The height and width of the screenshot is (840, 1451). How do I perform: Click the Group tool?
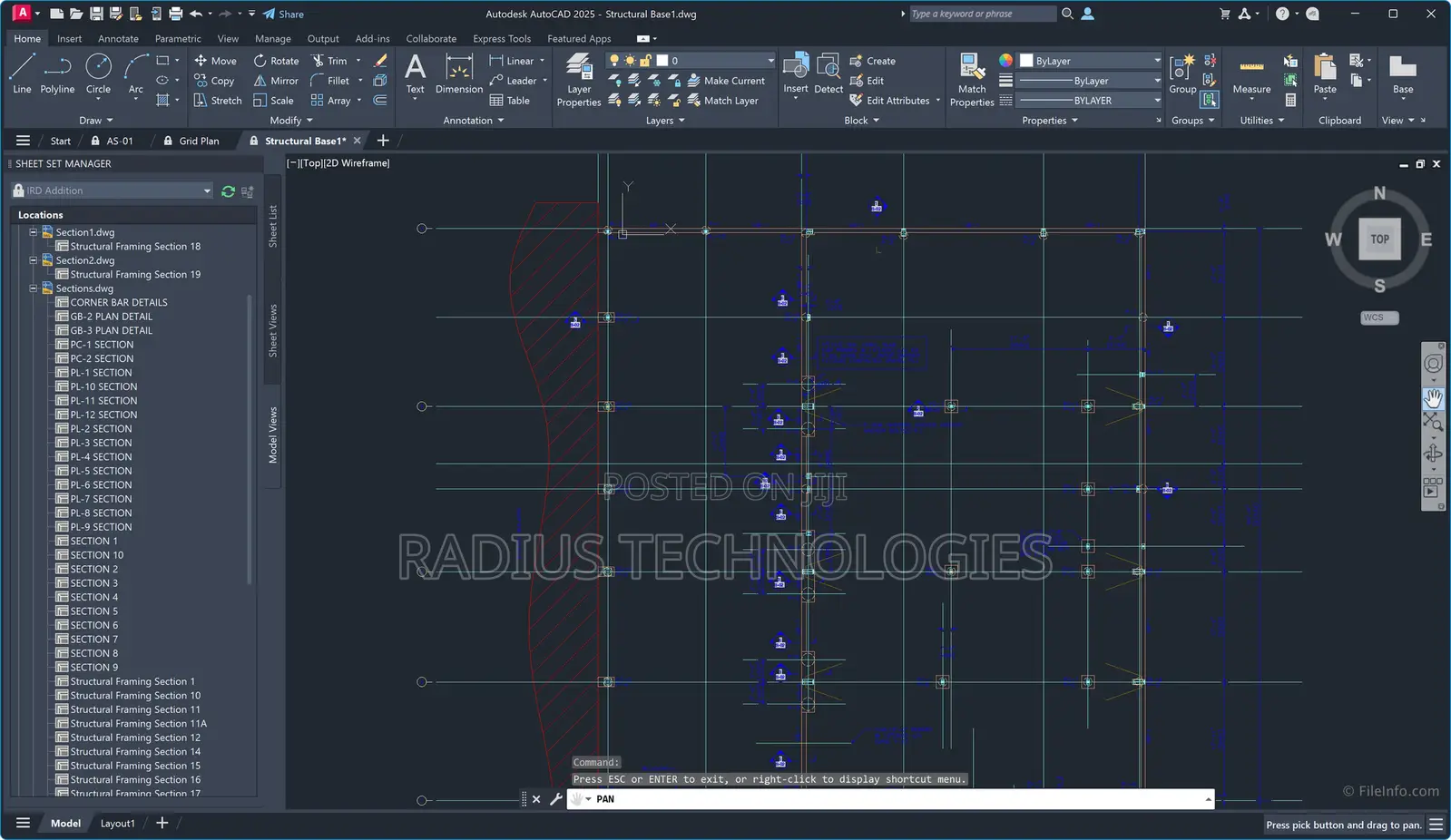tap(1182, 73)
